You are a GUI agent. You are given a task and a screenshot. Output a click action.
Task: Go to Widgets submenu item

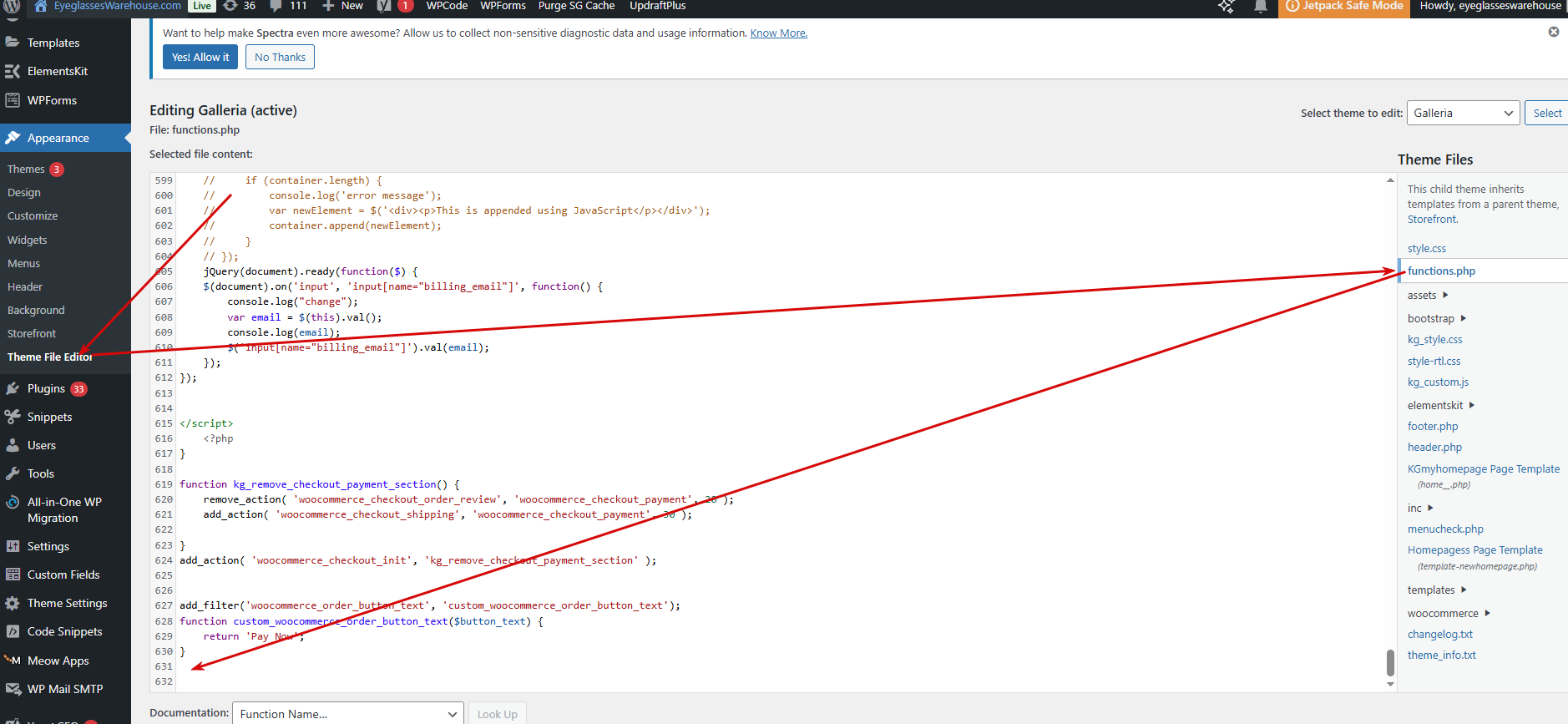28,240
